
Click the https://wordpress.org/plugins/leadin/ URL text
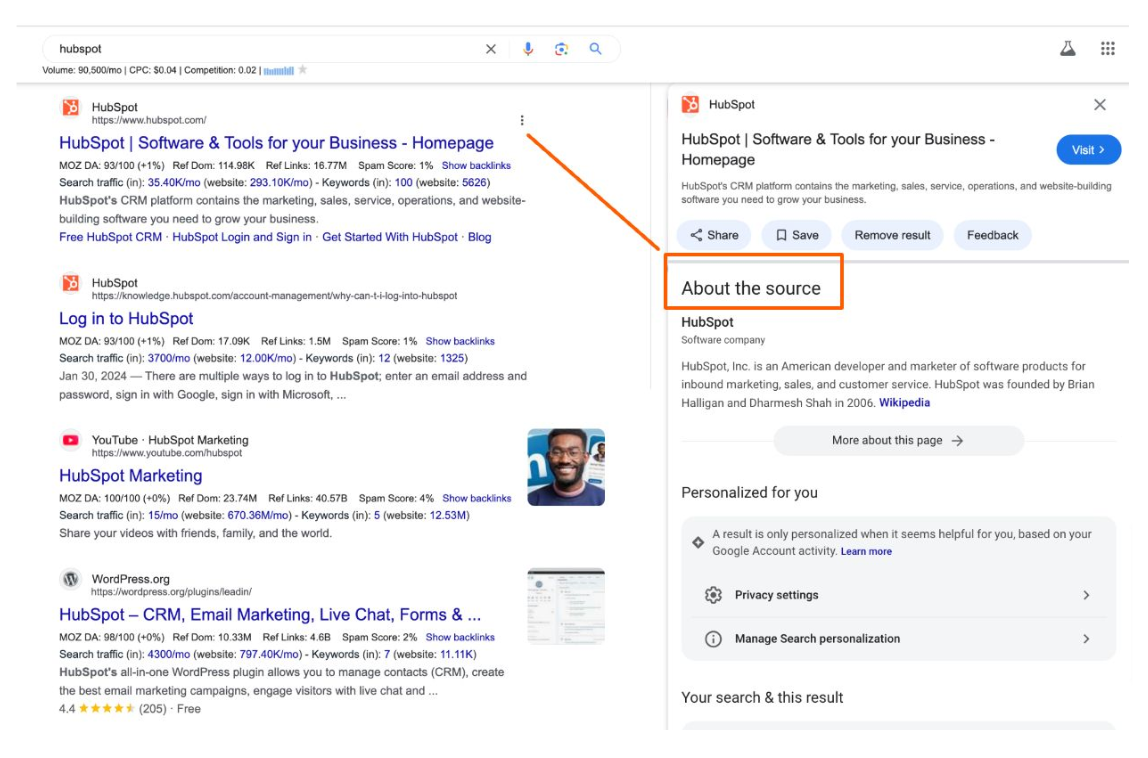tap(171, 592)
